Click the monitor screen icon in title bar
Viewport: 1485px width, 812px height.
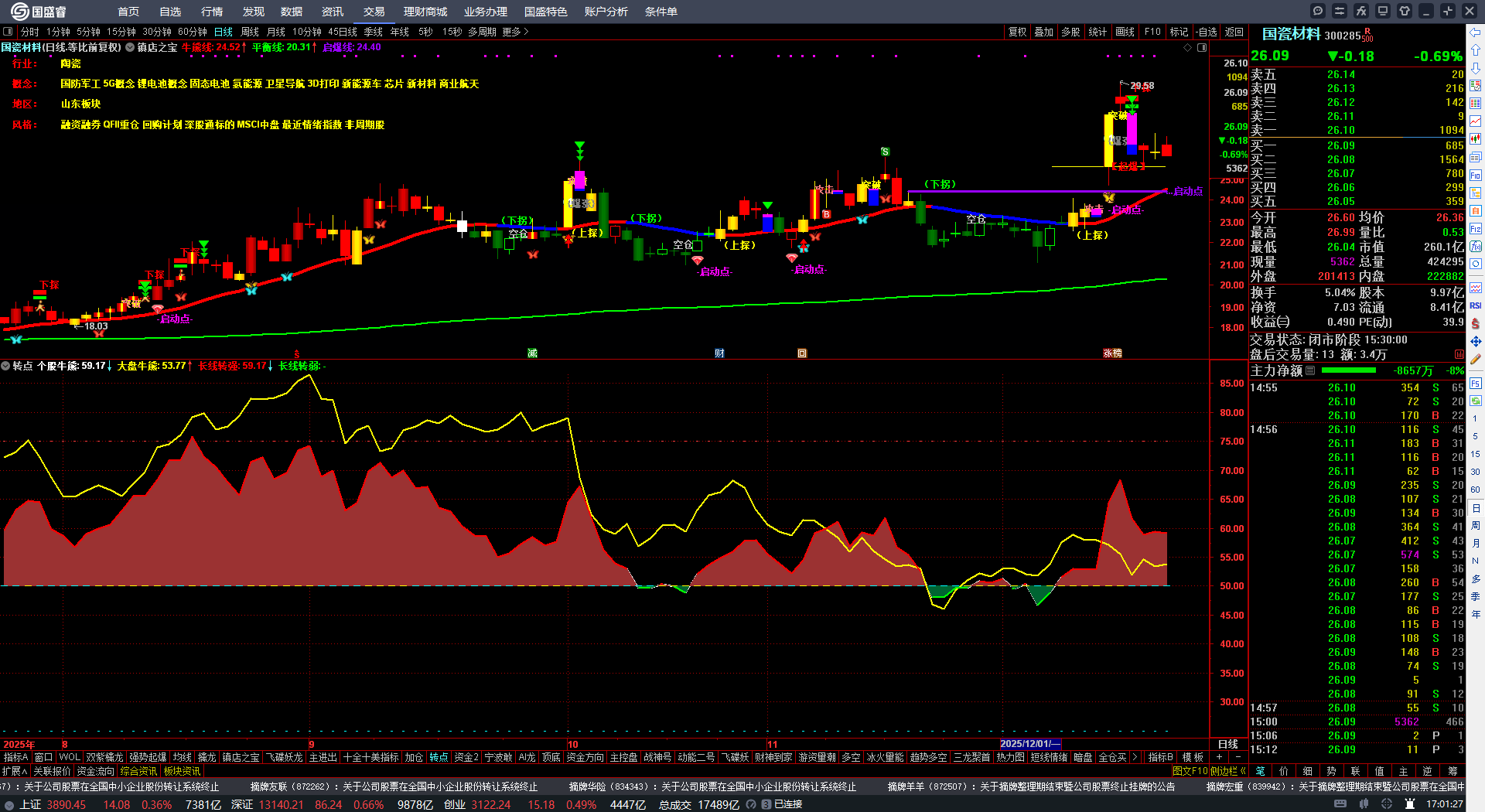point(1383,11)
